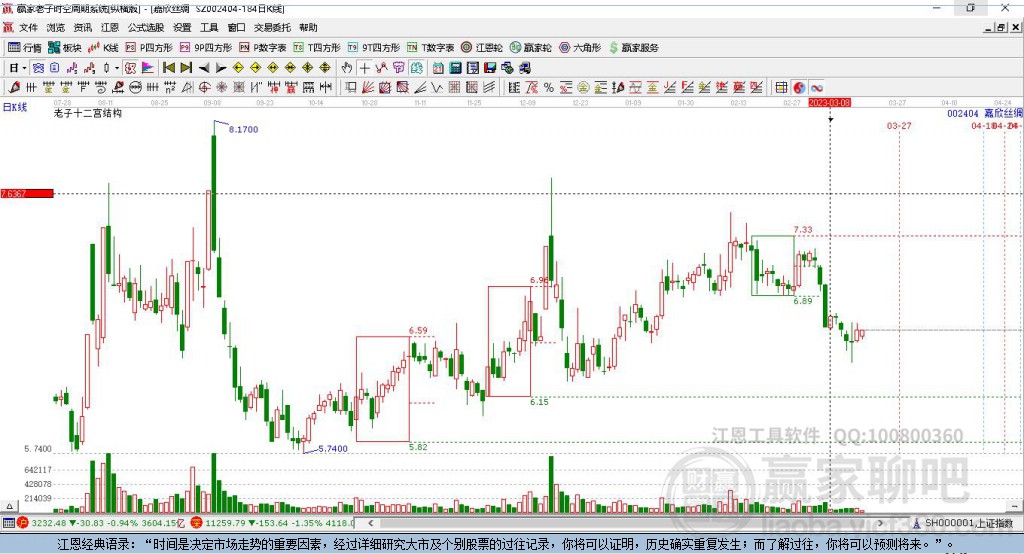The width and height of the screenshot is (1024, 554).
Task: Open the T数字表 tool
Action: (430, 48)
